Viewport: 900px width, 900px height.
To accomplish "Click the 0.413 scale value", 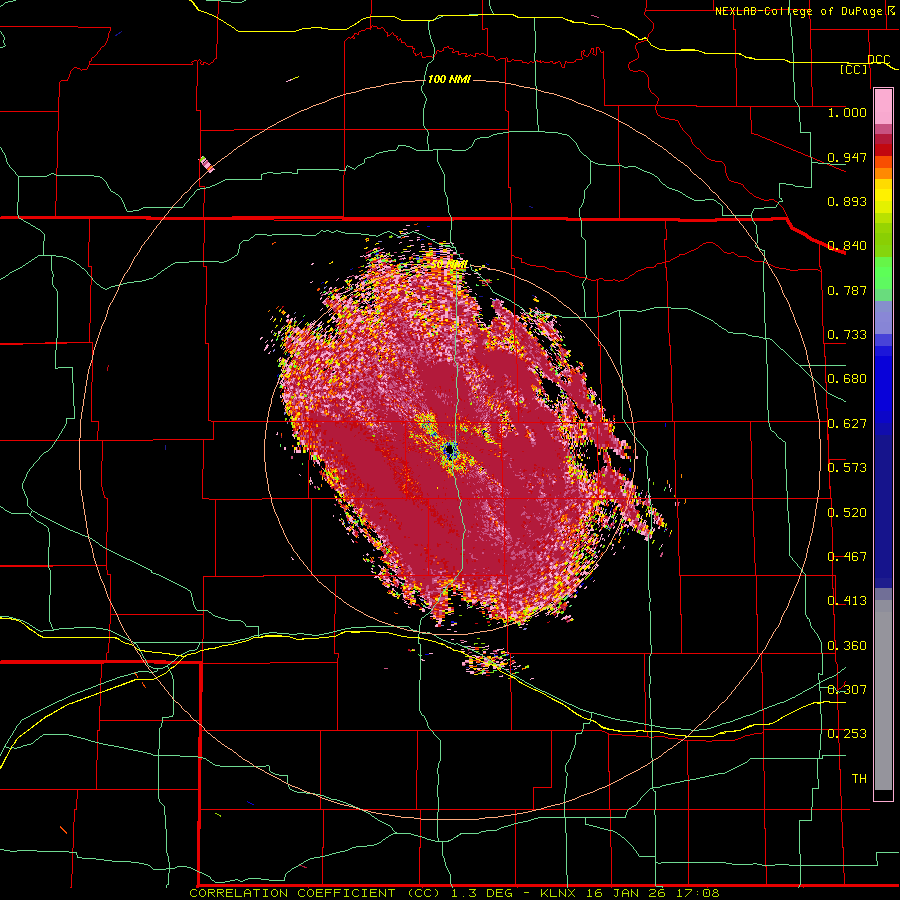I will tap(847, 601).
